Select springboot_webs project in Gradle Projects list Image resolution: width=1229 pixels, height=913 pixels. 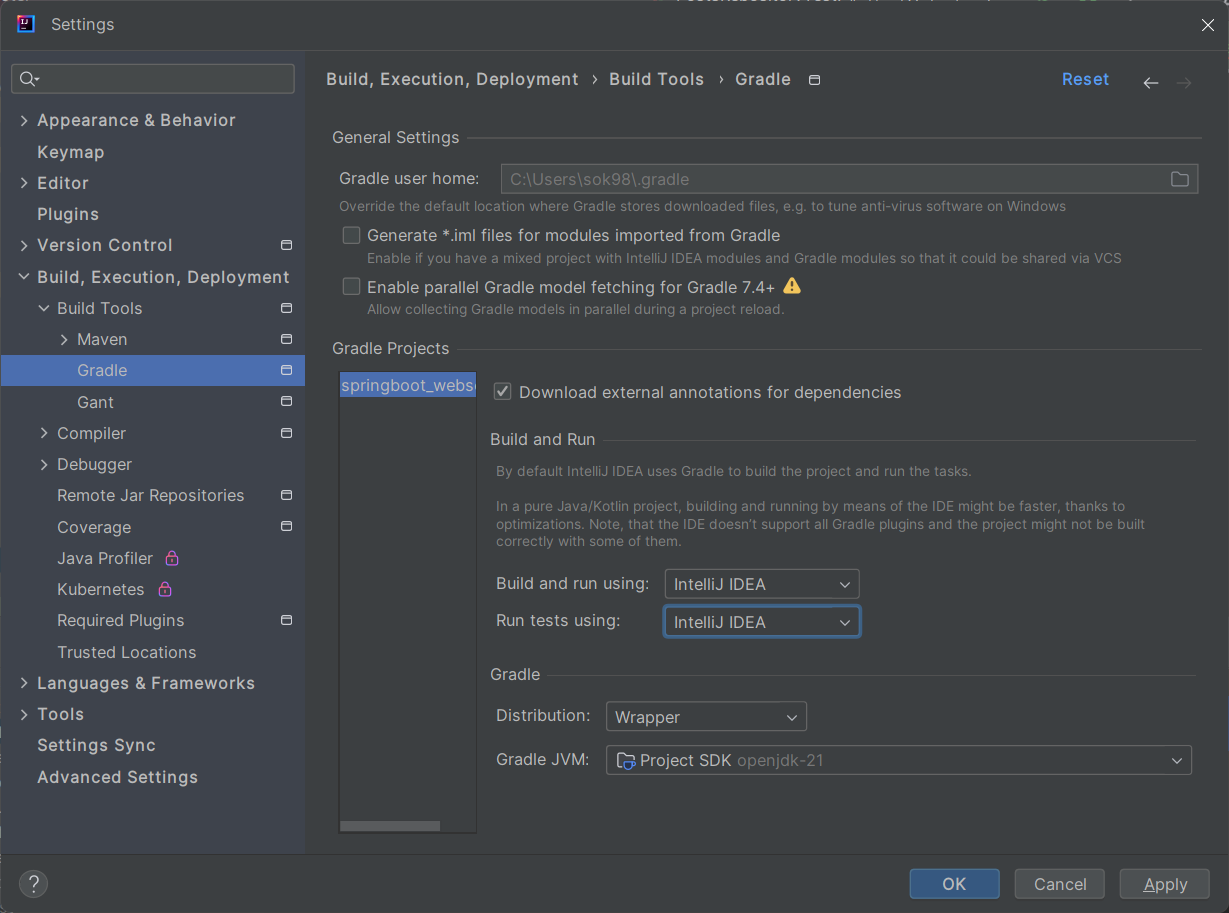[x=408, y=385]
